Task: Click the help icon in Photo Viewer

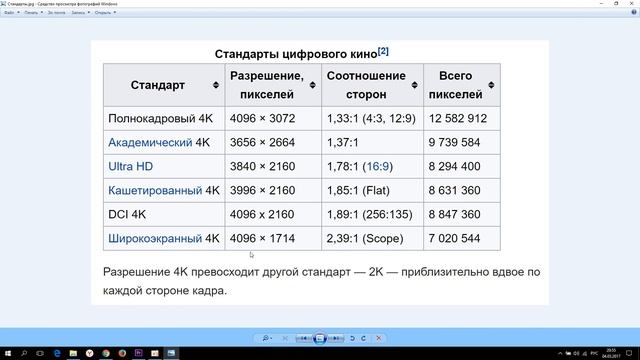Action: (634, 12)
